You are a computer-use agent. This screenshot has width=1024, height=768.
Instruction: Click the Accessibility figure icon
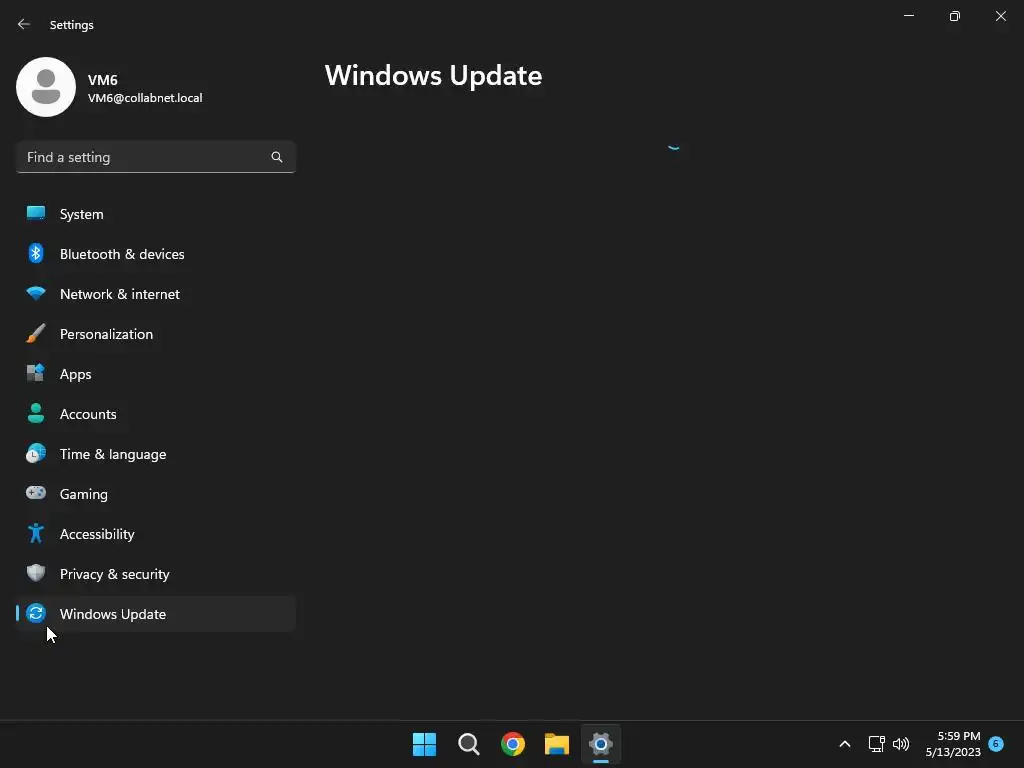click(x=36, y=534)
